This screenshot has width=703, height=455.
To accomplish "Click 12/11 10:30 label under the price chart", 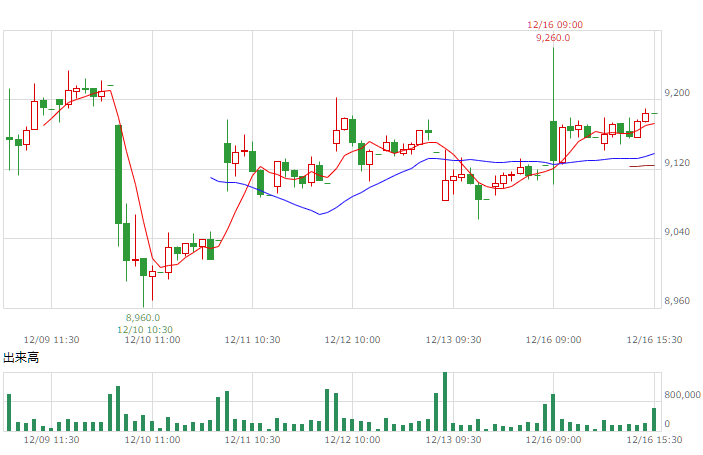I will (252, 340).
